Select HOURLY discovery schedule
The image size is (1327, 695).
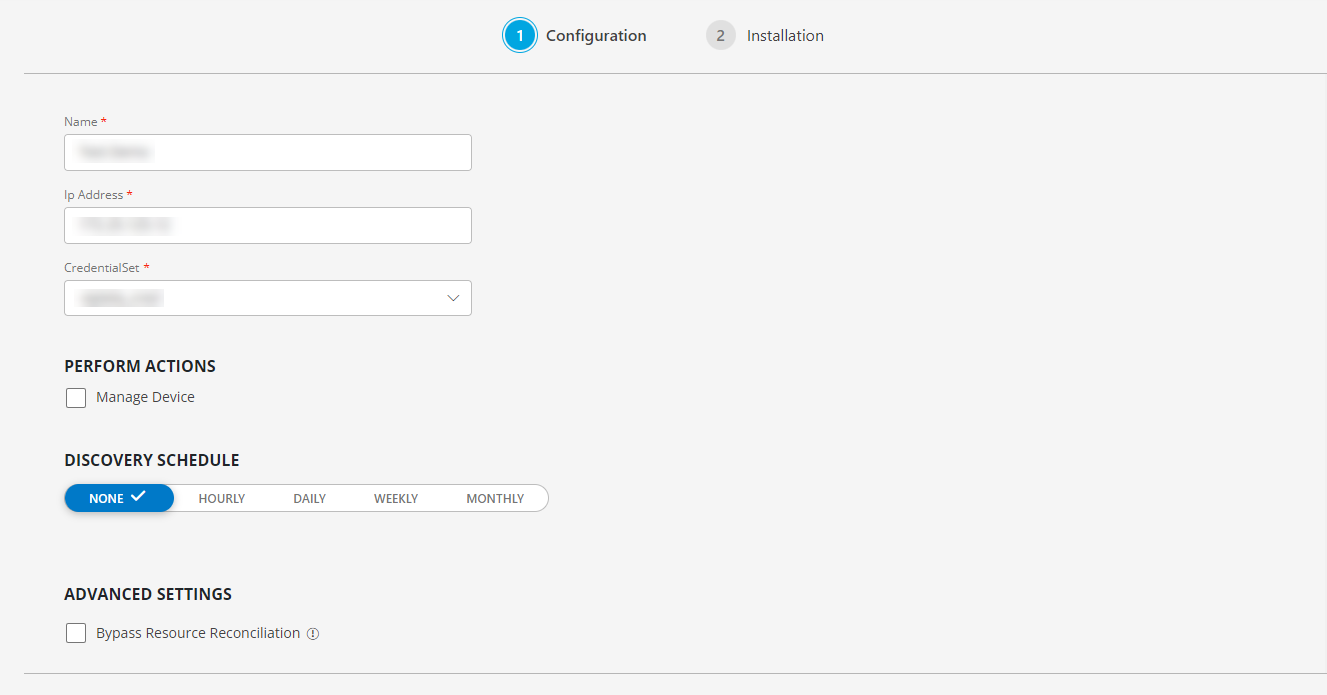pyautogui.click(x=221, y=497)
